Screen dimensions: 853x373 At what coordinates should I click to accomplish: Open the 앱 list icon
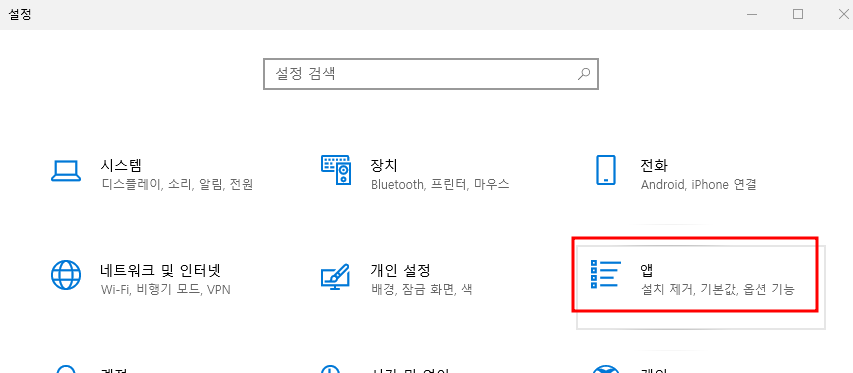click(605, 274)
